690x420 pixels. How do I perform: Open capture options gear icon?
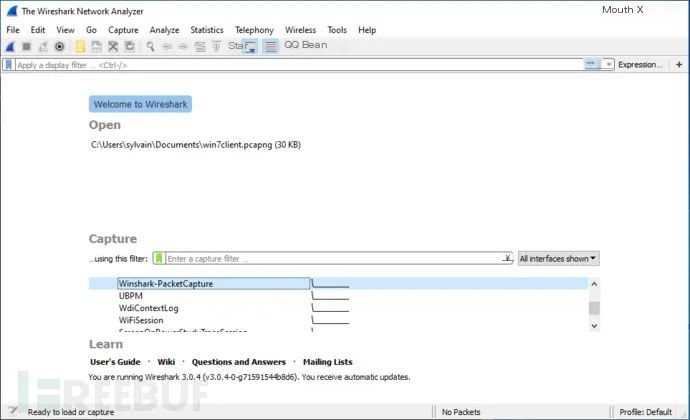[59, 46]
